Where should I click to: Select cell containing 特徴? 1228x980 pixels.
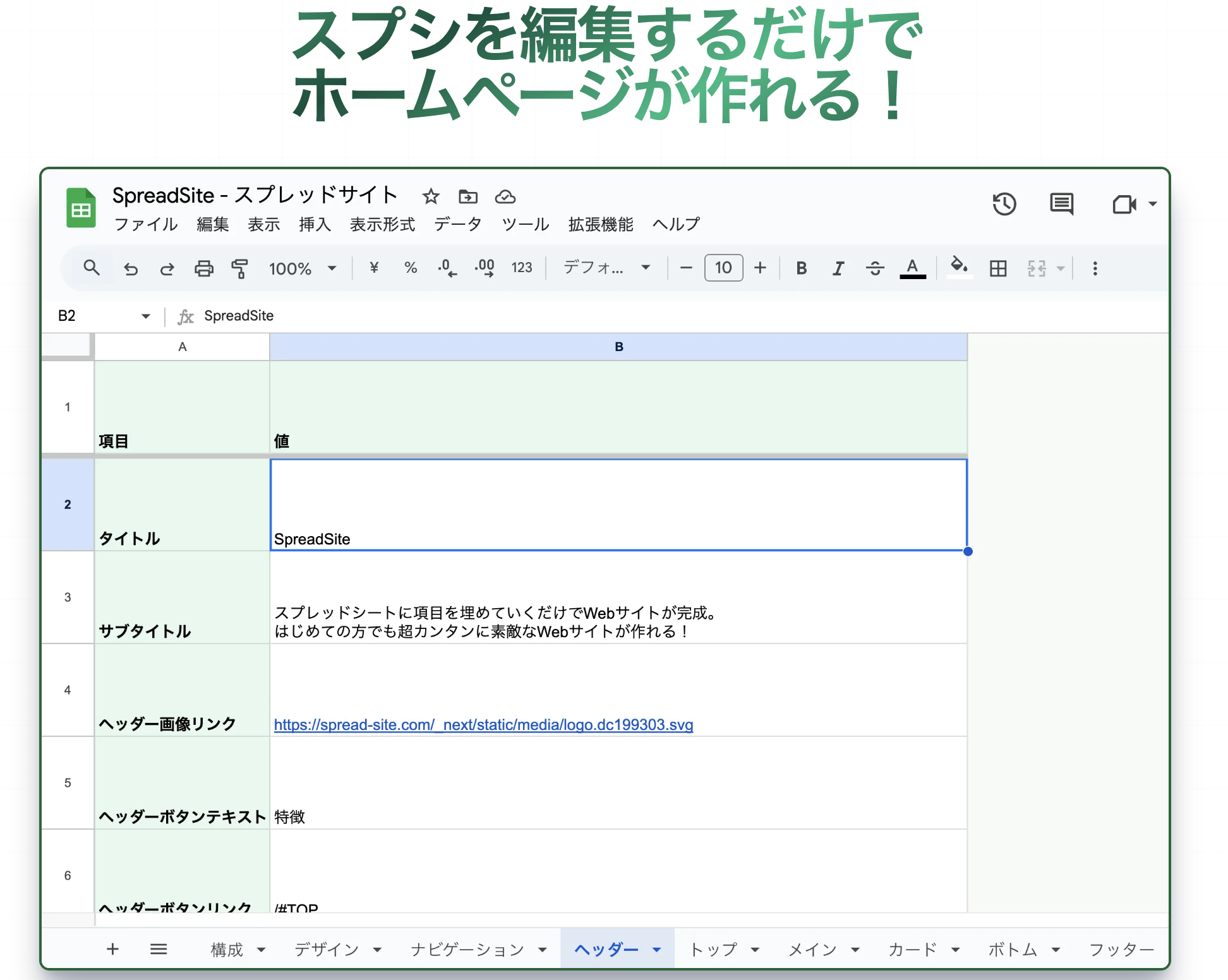pos(618,783)
